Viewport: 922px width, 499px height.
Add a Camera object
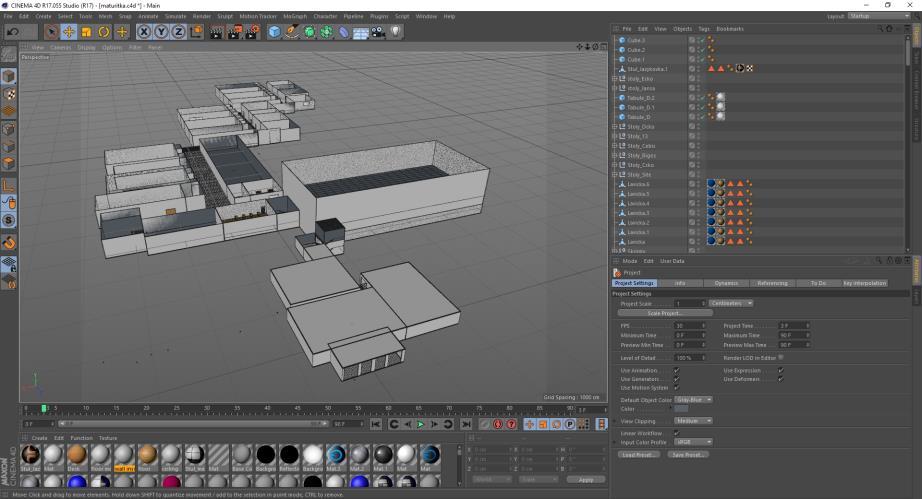coord(378,32)
